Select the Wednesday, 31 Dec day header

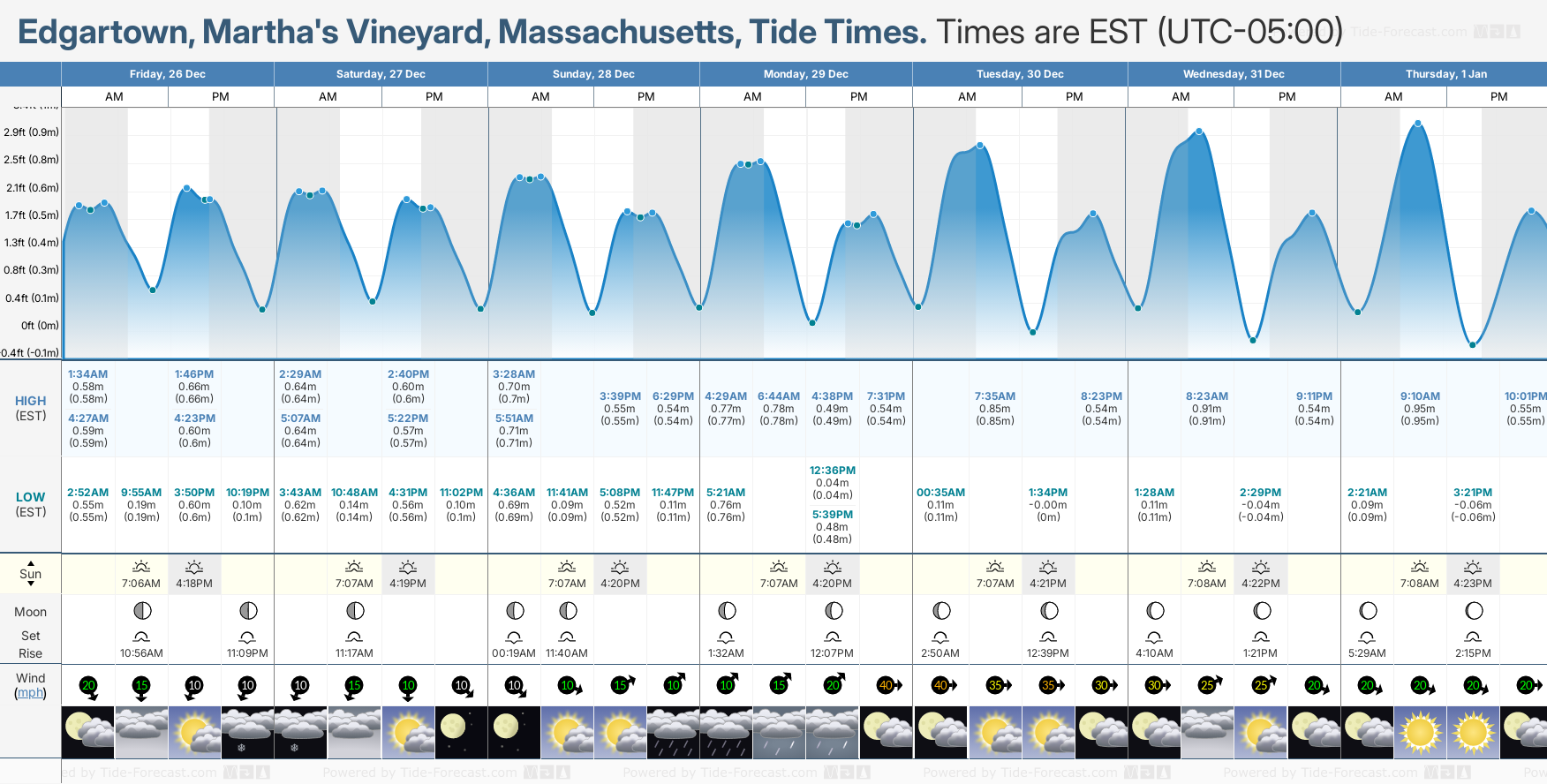(1234, 74)
